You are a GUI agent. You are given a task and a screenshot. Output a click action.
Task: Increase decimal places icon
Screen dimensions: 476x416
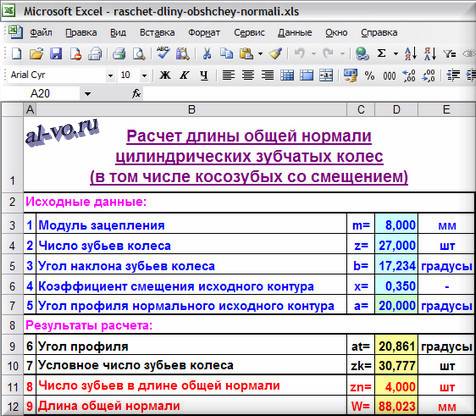tap(409, 76)
